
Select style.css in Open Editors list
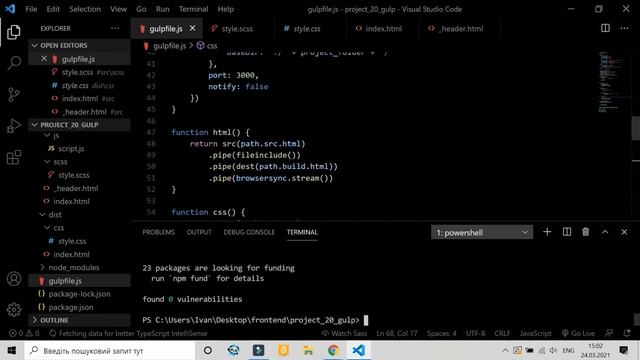pos(75,85)
